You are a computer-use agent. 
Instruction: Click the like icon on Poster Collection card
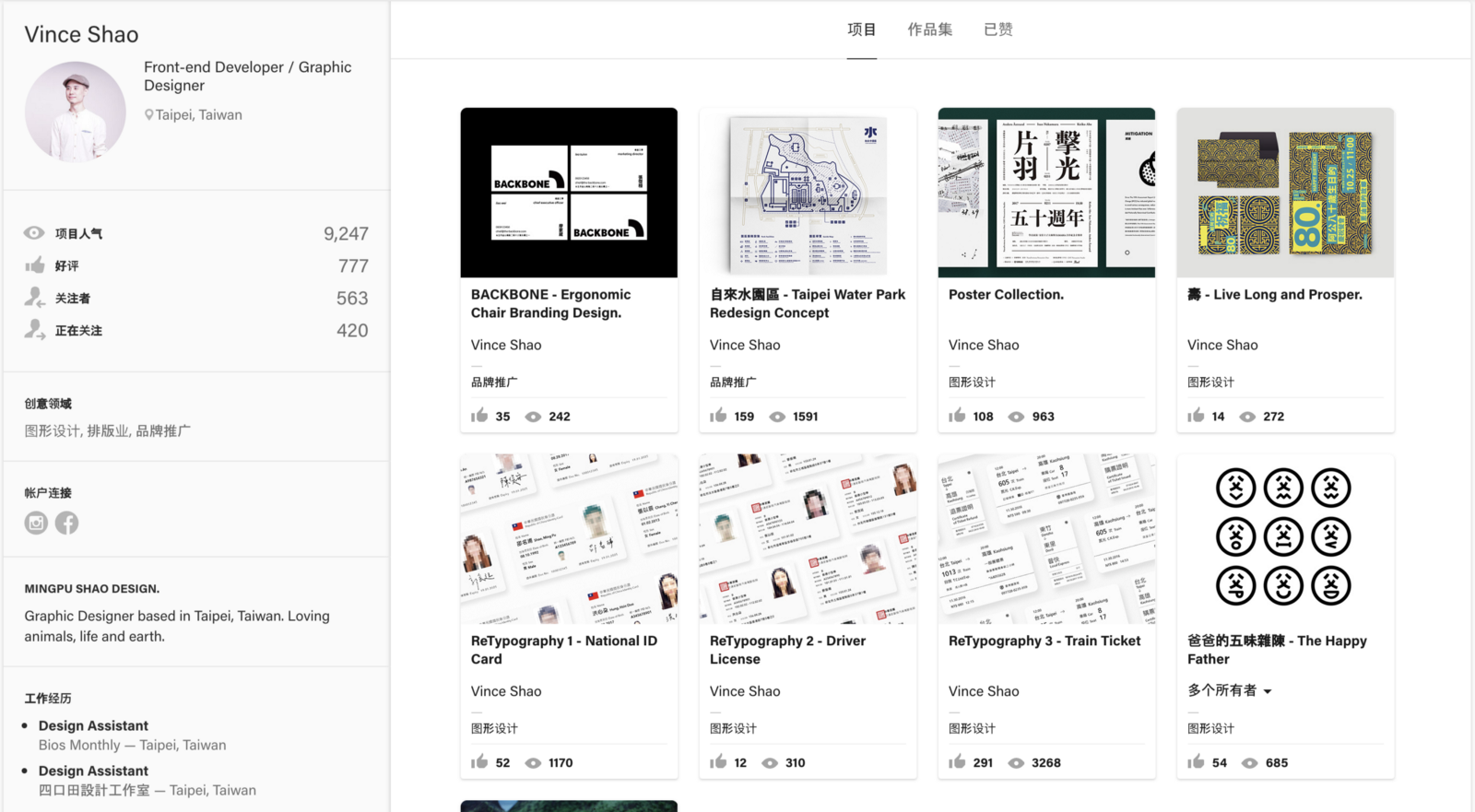click(x=957, y=416)
